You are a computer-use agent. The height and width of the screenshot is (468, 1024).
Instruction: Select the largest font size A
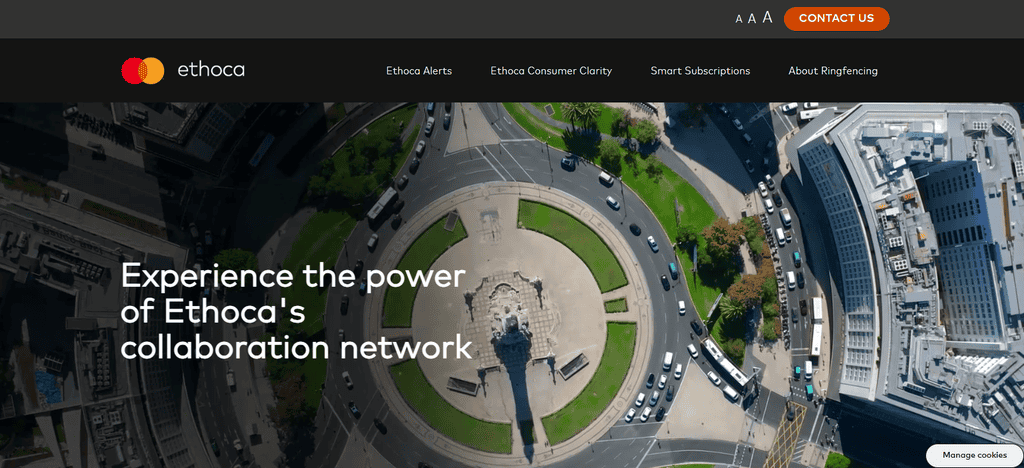767,18
